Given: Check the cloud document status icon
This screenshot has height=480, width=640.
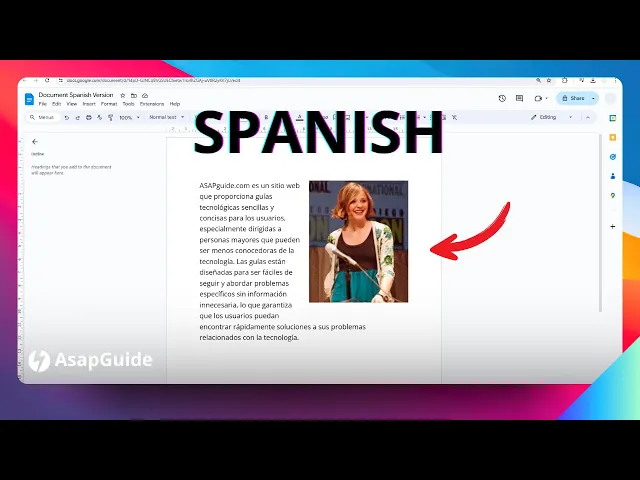Looking at the screenshot, I should 145,95.
